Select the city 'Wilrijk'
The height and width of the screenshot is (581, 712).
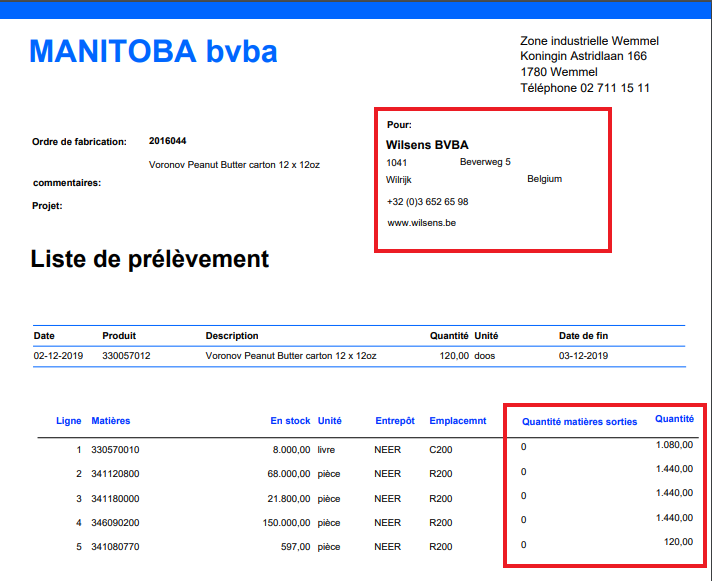click(x=399, y=180)
